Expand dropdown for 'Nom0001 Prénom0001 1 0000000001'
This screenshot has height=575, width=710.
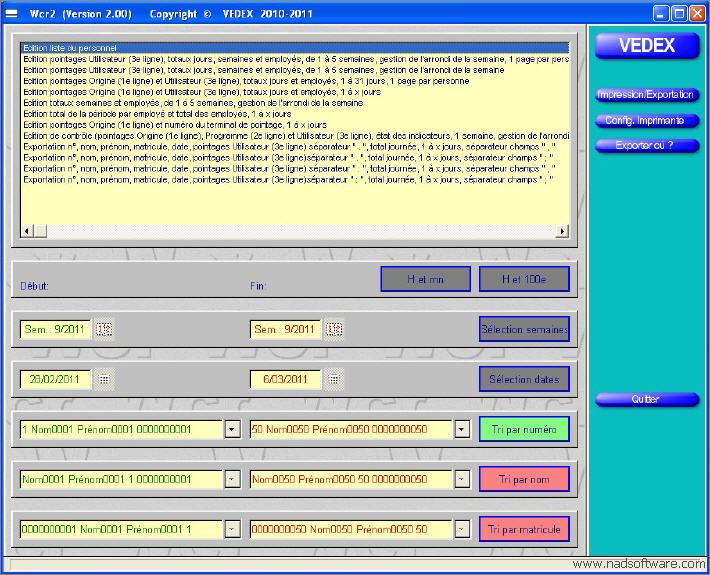coord(232,479)
